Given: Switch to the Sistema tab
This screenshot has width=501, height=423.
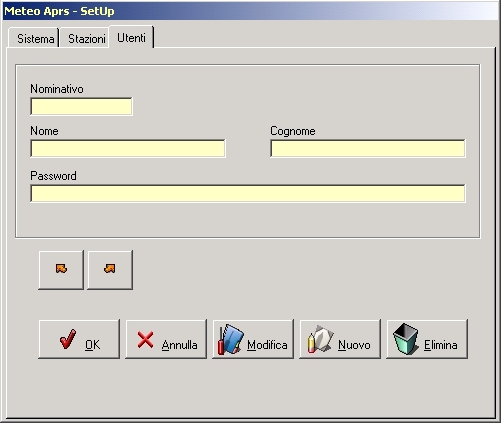Looking at the screenshot, I should click(x=35, y=39).
